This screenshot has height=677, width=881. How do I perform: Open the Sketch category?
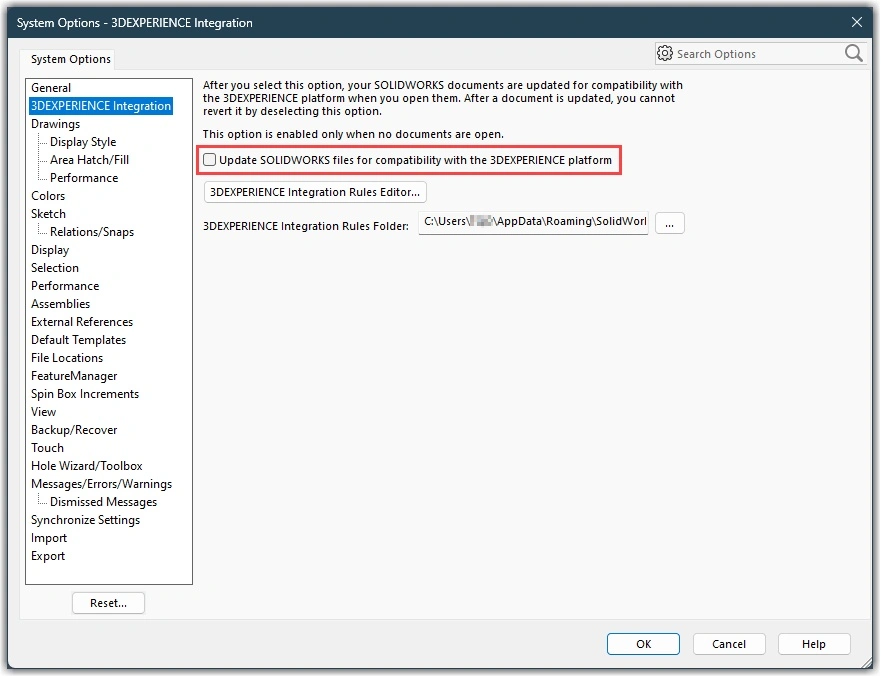click(48, 214)
